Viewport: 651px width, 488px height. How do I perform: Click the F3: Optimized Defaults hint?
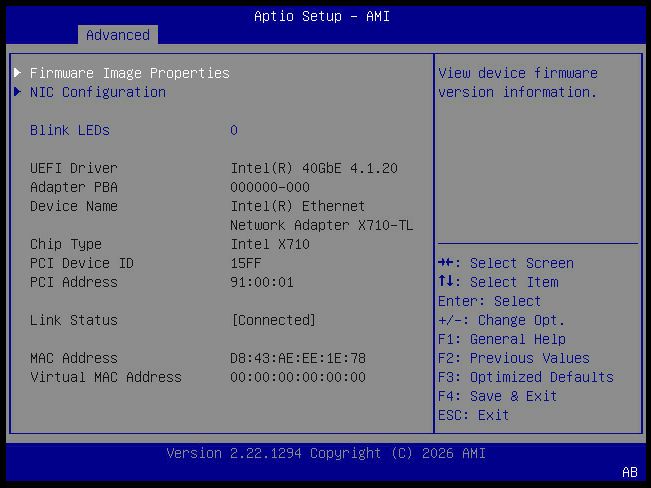point(526,378)
